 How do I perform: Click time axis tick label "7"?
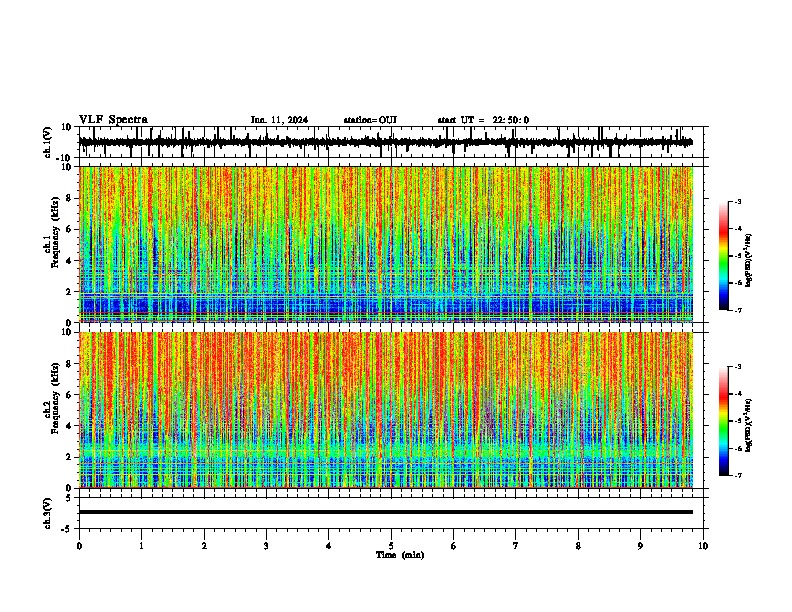516,546
